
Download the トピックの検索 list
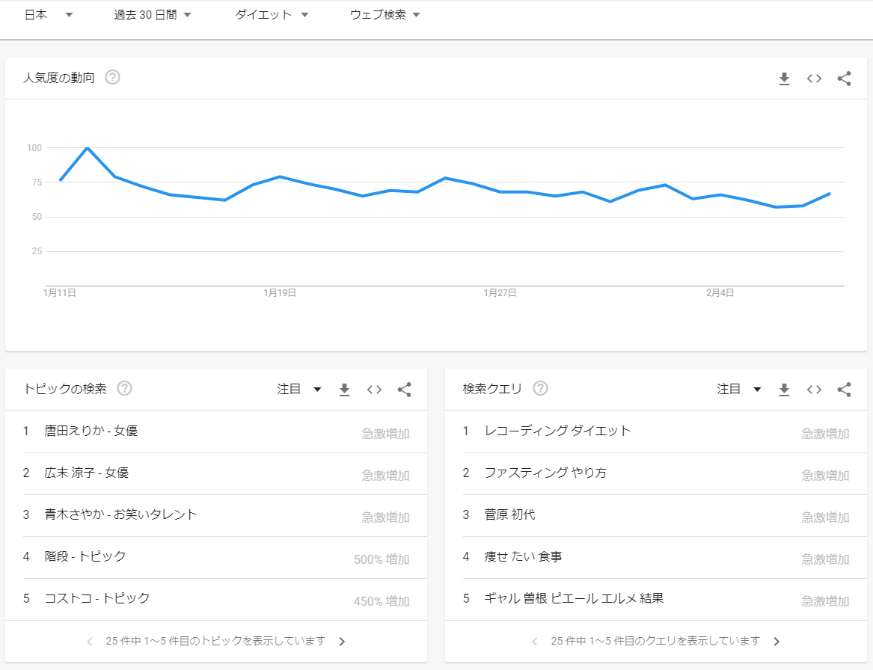click(x=344, y=389)
